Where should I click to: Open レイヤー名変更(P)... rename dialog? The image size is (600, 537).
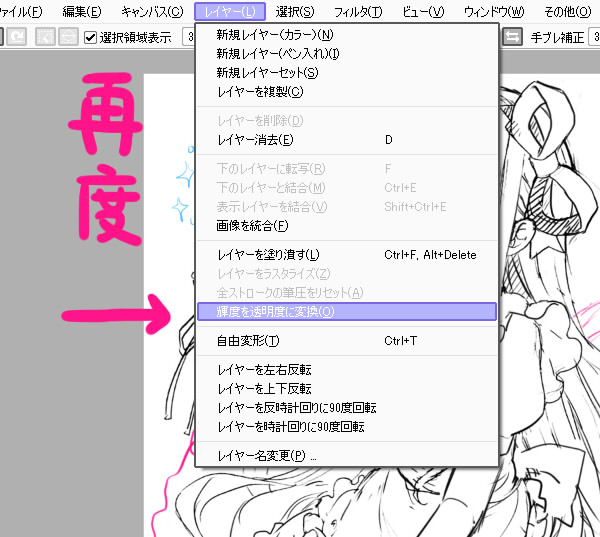pos(347,456)
